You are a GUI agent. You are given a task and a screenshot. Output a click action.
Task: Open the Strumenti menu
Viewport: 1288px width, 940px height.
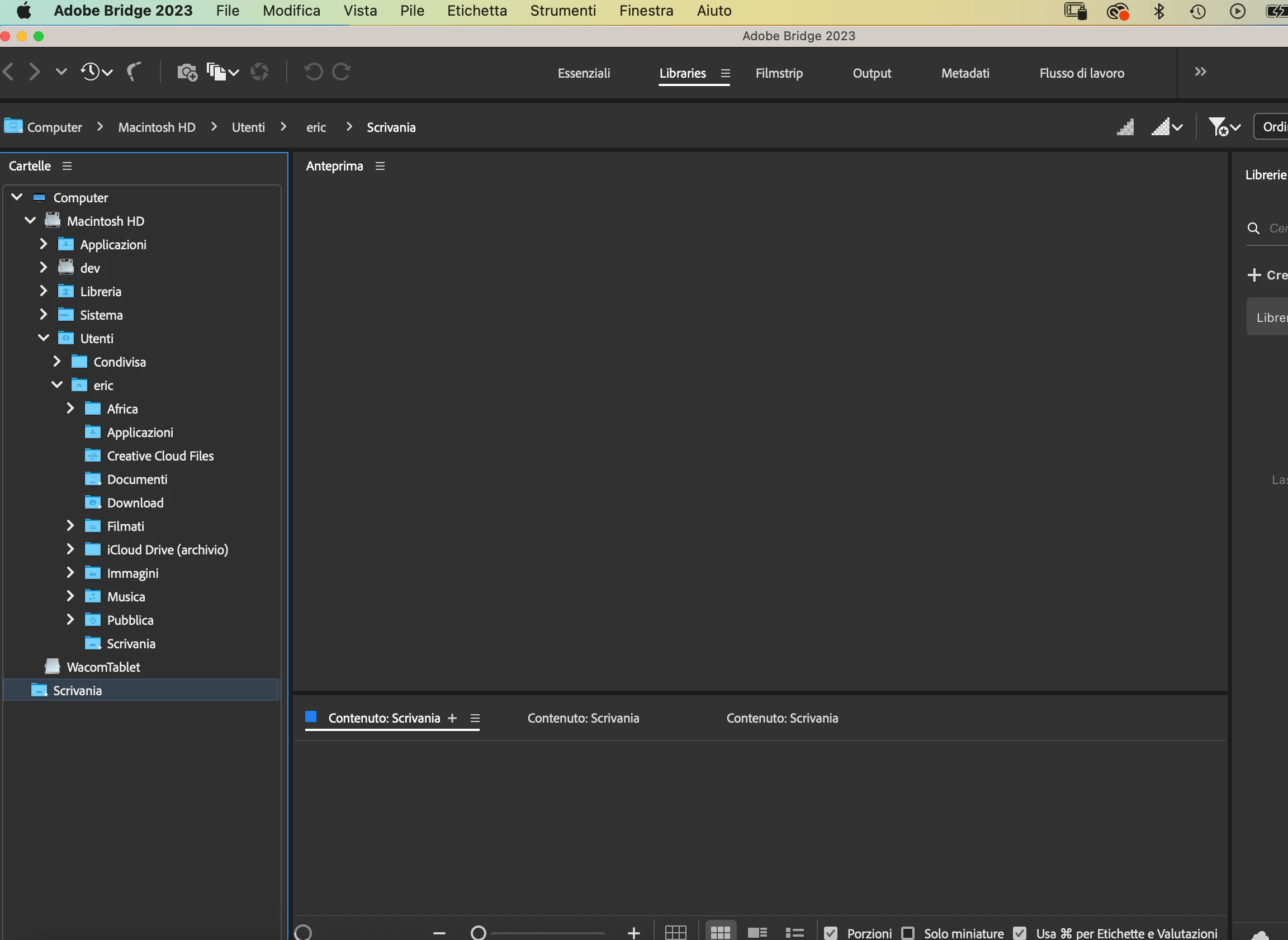(562, 11)
